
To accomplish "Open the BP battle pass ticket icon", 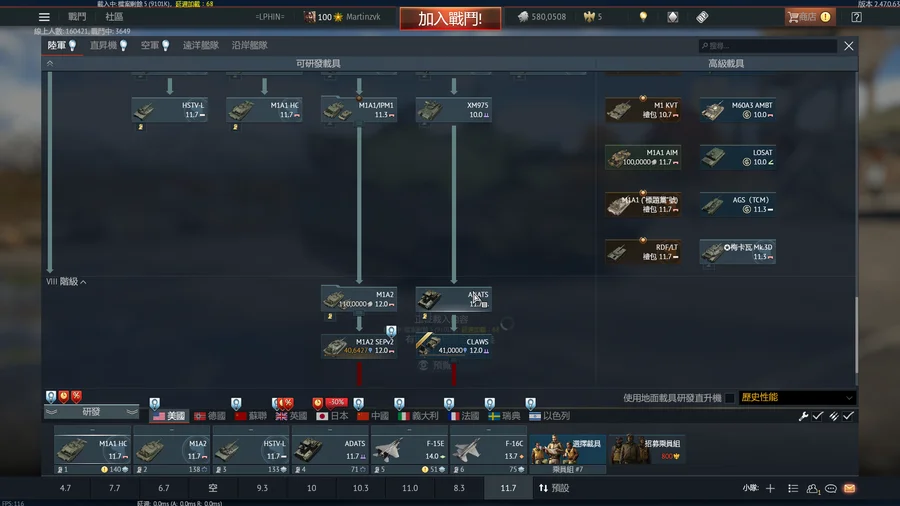I will 702,17.
